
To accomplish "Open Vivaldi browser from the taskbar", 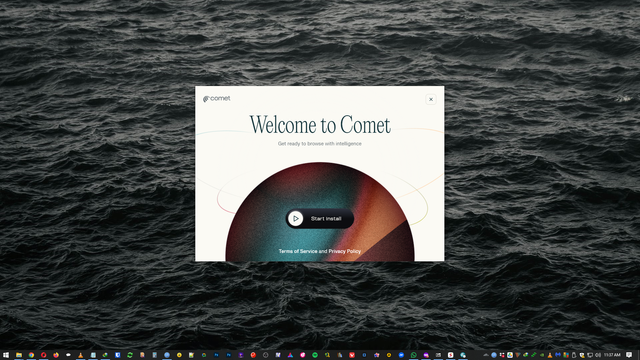I will pos(351,355).
